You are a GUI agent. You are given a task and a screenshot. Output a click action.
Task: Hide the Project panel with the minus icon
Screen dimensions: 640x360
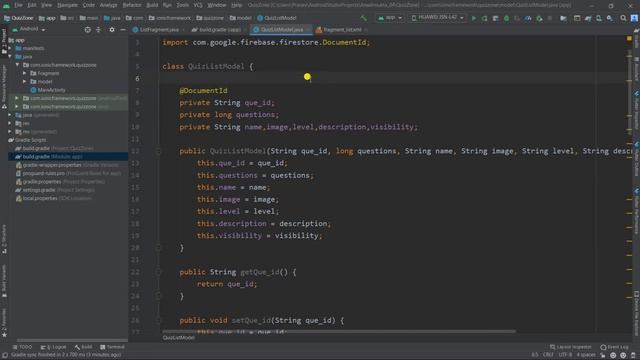tap(123, 30)
